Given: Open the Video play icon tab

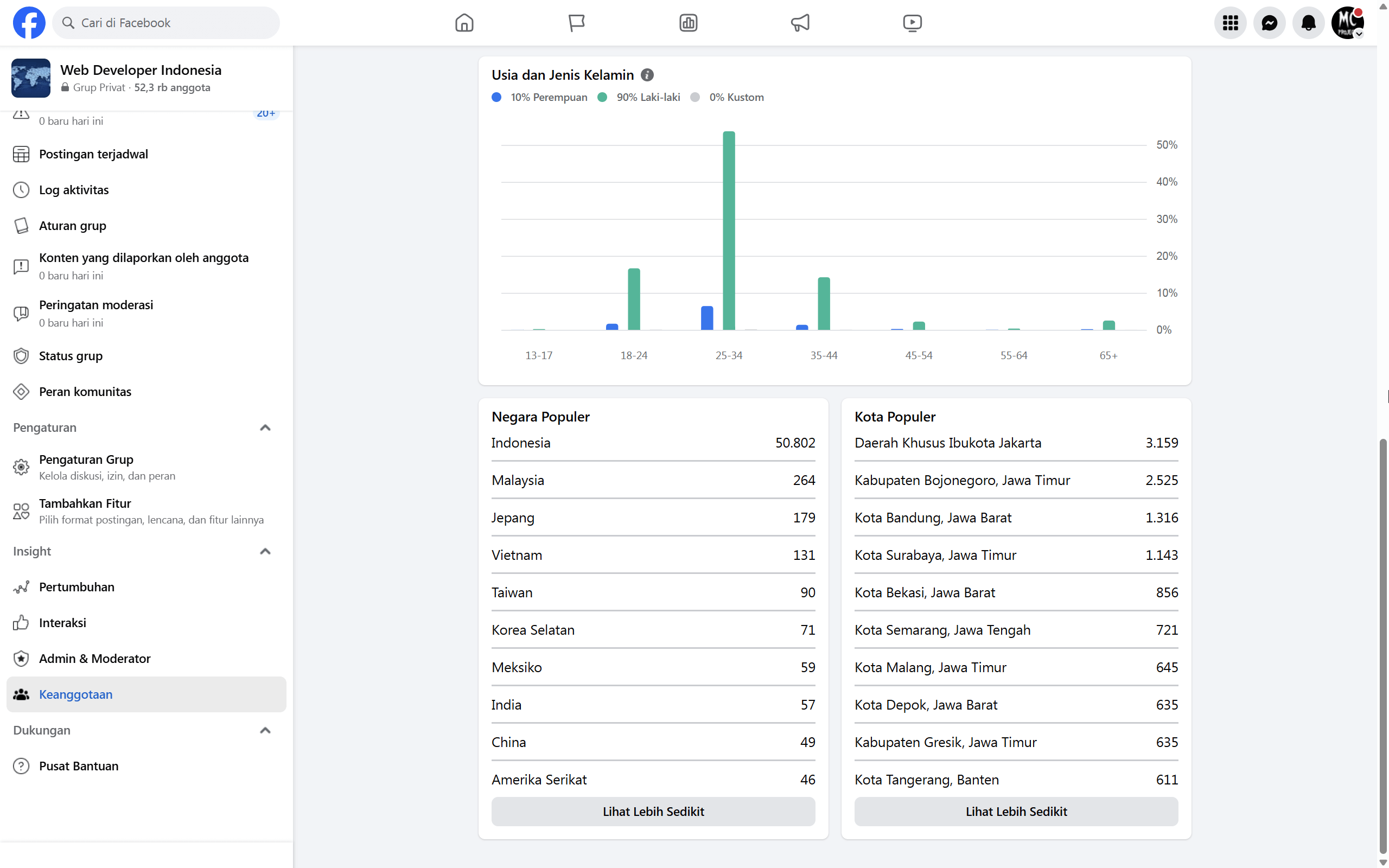Looking at the screenshot, I should click(912, 23).
